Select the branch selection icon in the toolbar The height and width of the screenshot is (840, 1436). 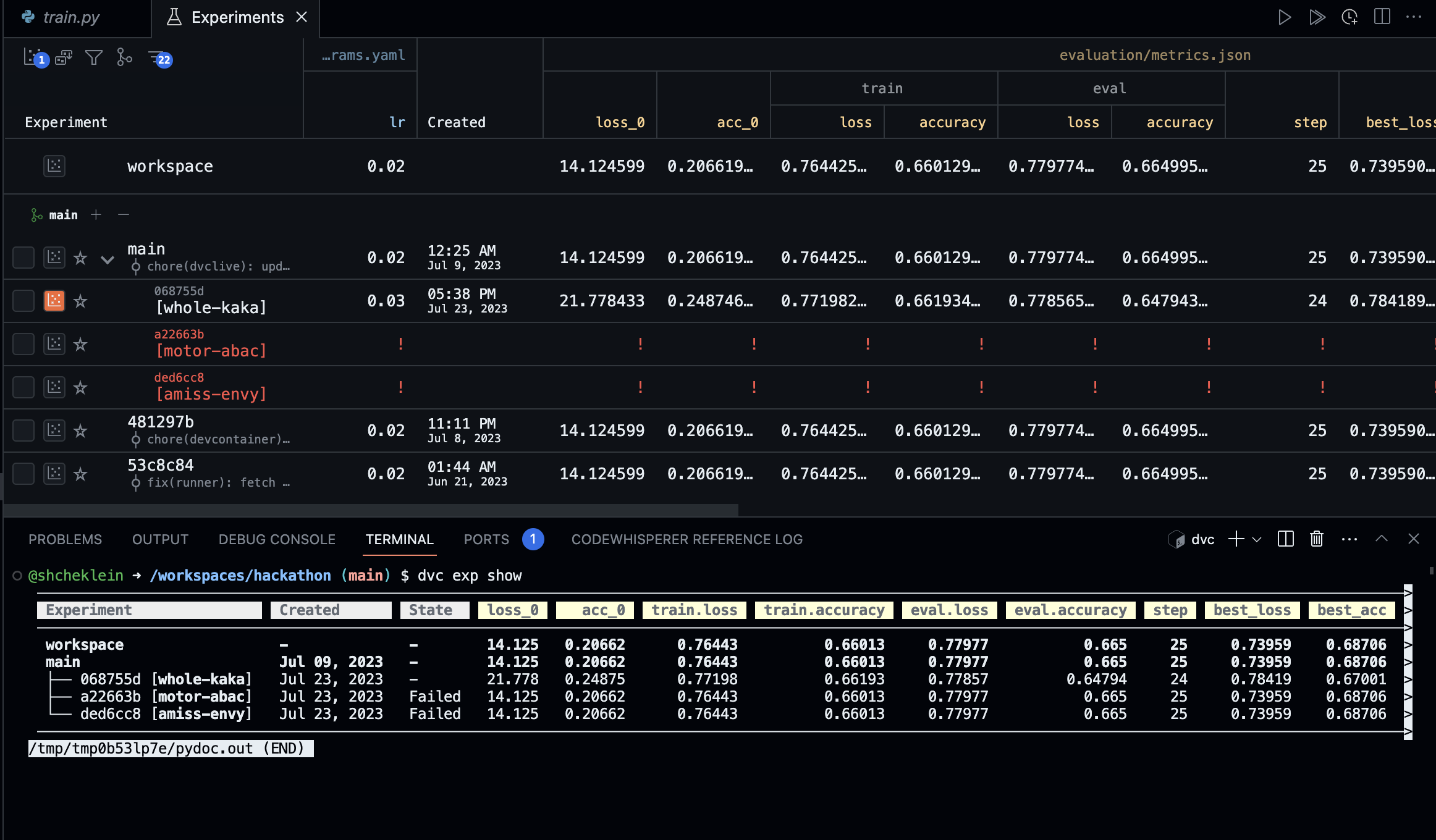[x=124, y=58]
